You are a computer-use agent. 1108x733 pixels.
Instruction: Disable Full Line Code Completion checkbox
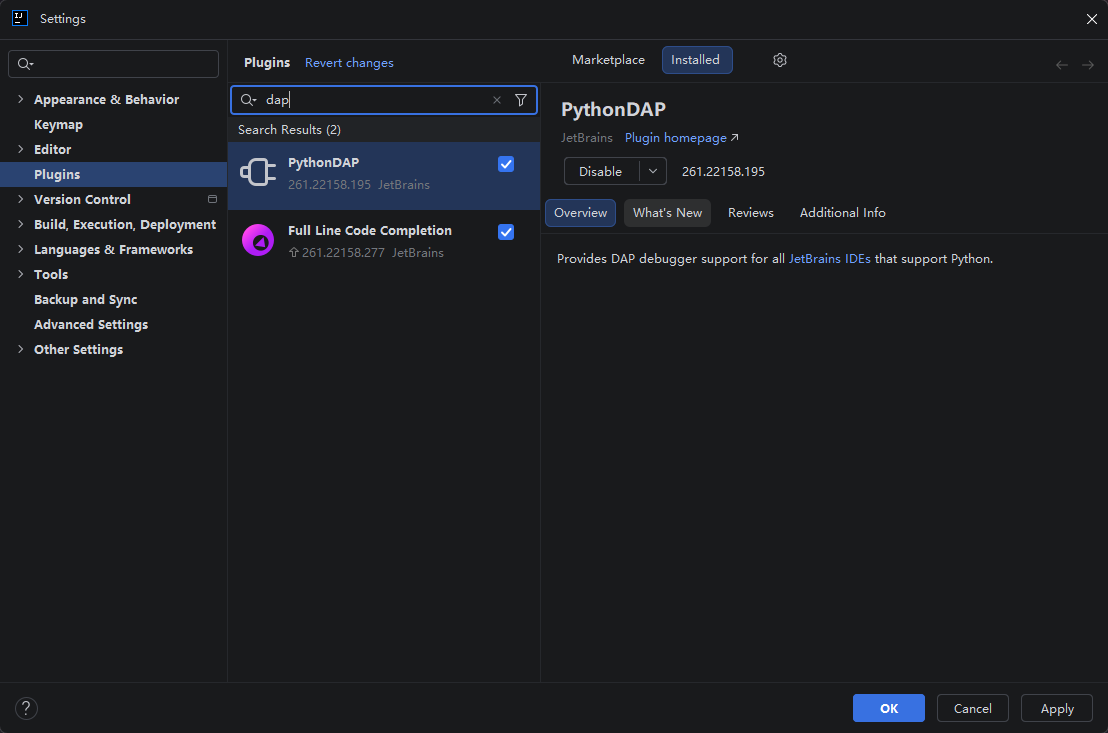coord(506,232)
